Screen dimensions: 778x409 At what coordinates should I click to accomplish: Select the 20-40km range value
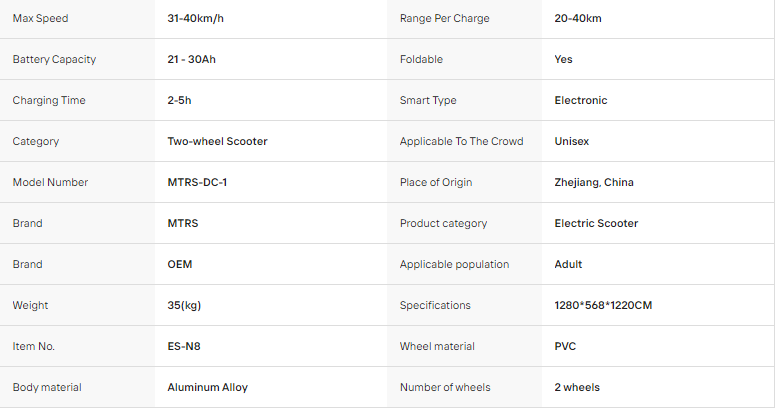pyautogui.click(x=578, y=18)
